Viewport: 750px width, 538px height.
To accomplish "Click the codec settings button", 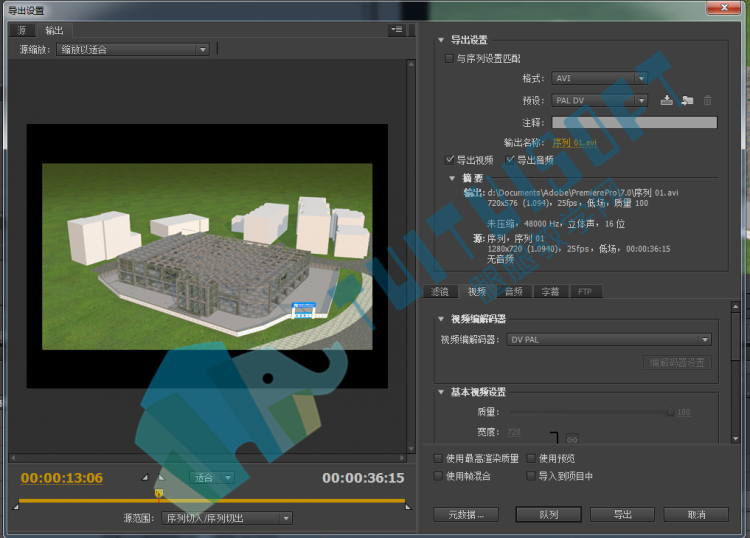I will pyautogui.click(x=677, y=362).
